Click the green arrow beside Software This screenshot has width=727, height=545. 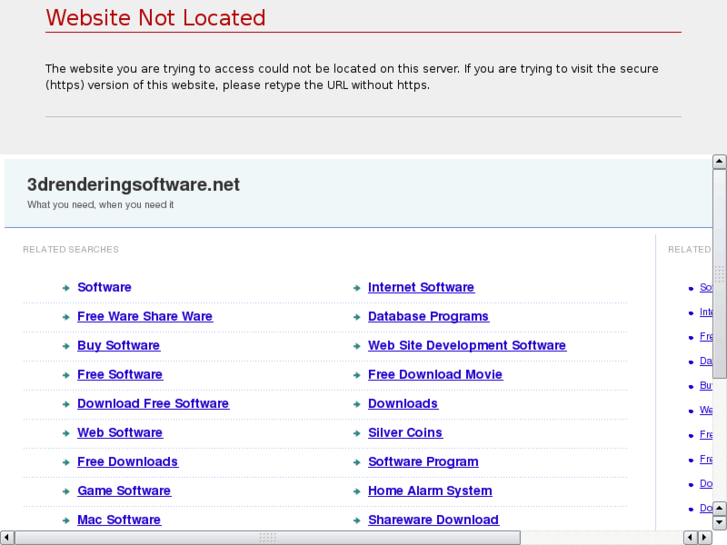tap(66, 288)
